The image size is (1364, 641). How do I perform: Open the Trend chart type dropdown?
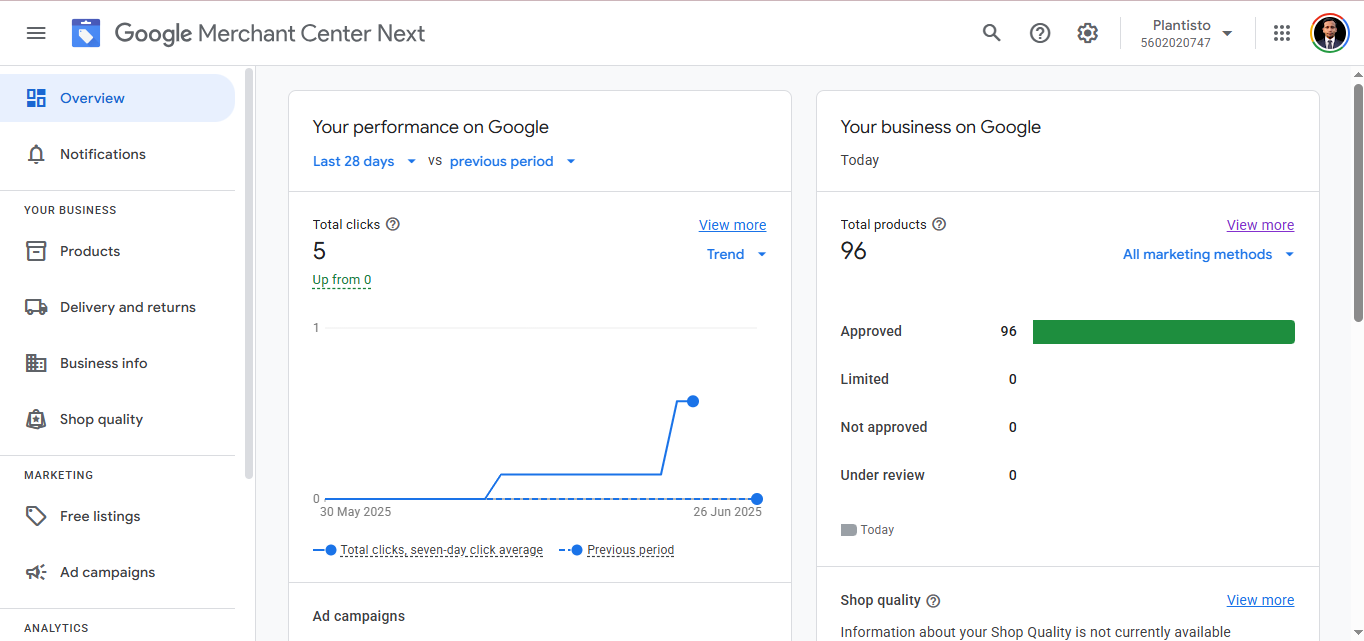(737, 254)
